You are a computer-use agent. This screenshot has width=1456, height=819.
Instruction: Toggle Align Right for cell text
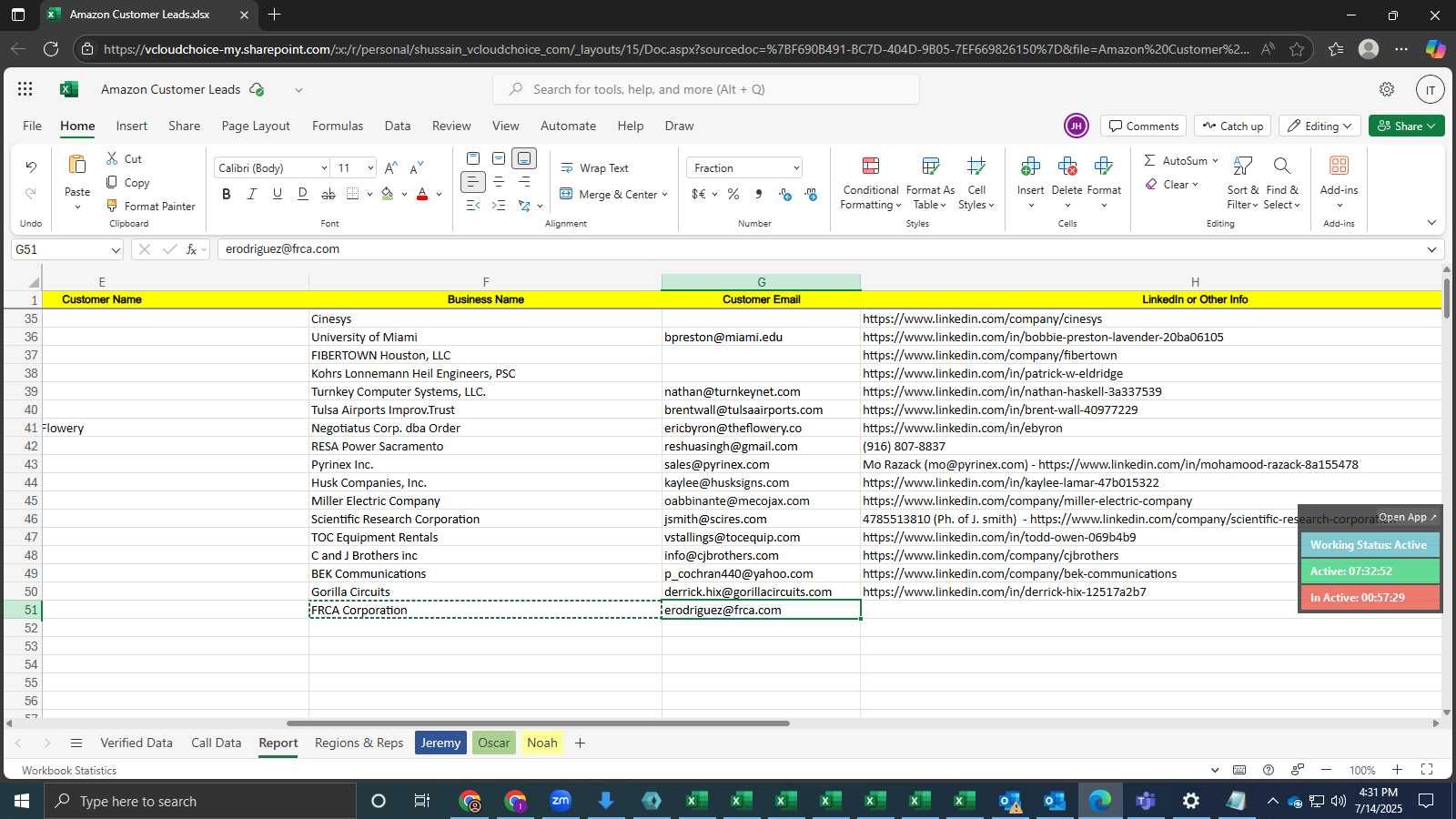(x=524, y=182)
